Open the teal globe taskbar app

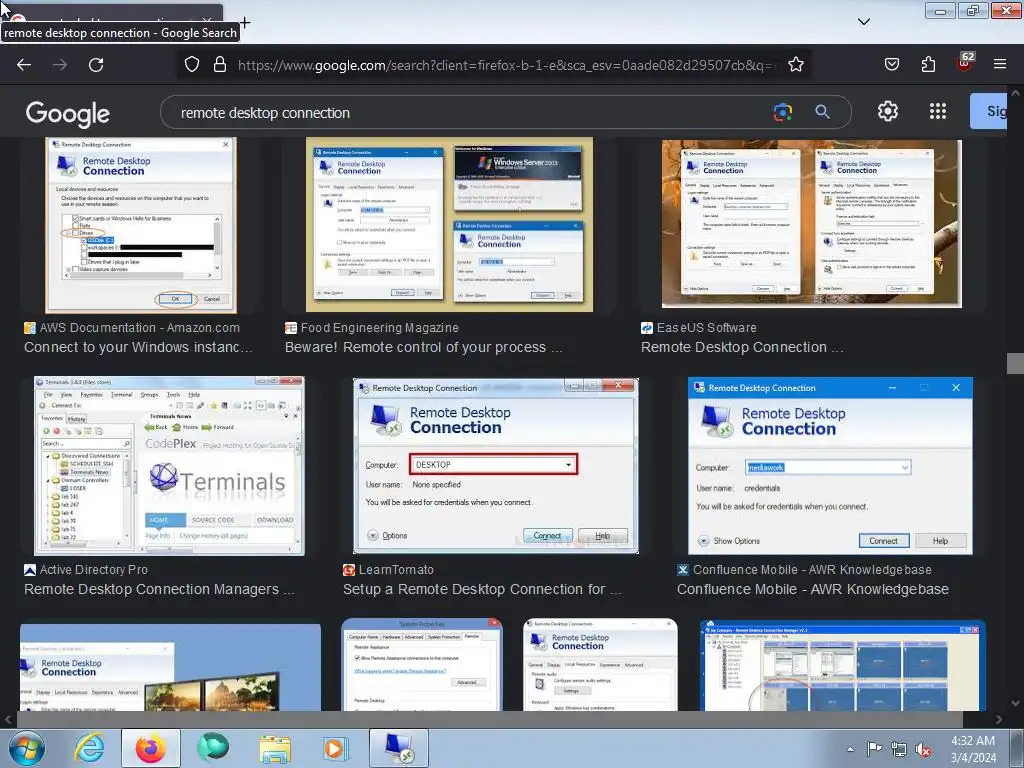[x=213, y=748]
